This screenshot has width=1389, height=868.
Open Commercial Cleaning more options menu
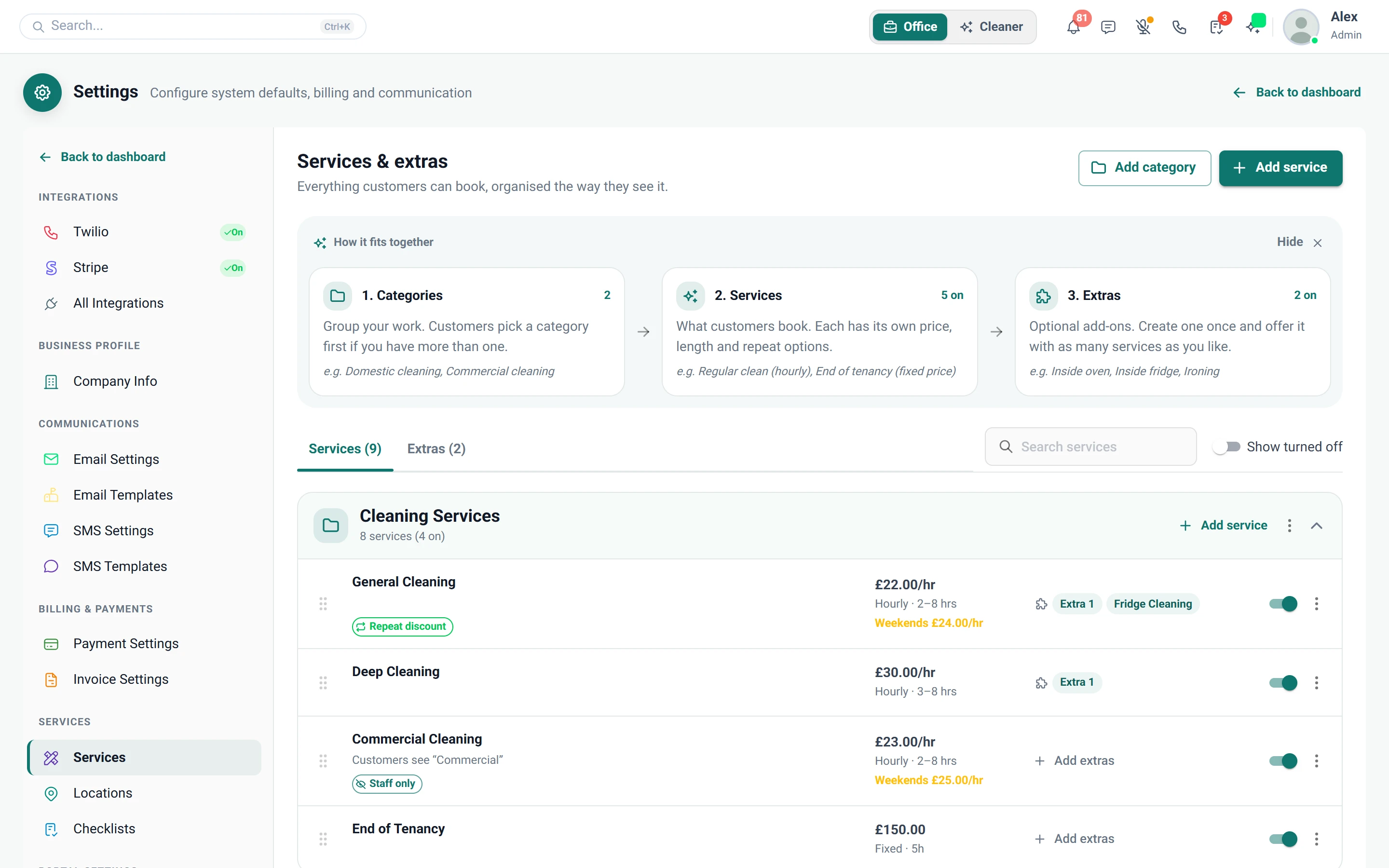pyautogui.click(x=1316, y=760)
